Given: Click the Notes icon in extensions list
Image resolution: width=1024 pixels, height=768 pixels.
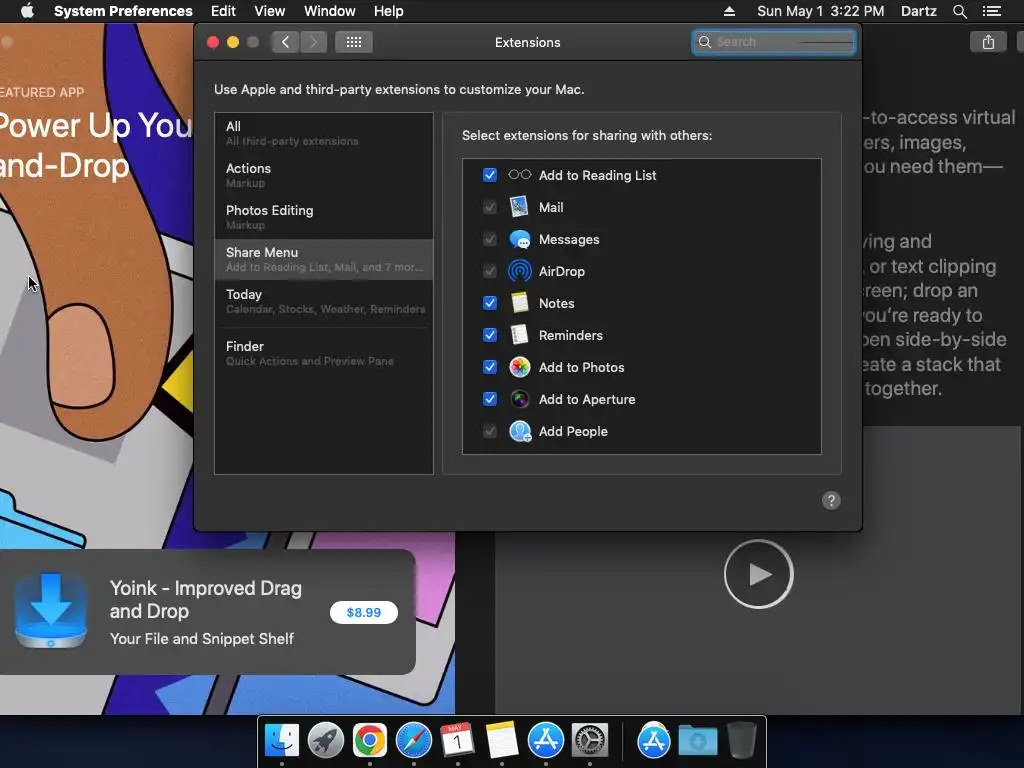Looking at the screenshot, I should point(520,303).
